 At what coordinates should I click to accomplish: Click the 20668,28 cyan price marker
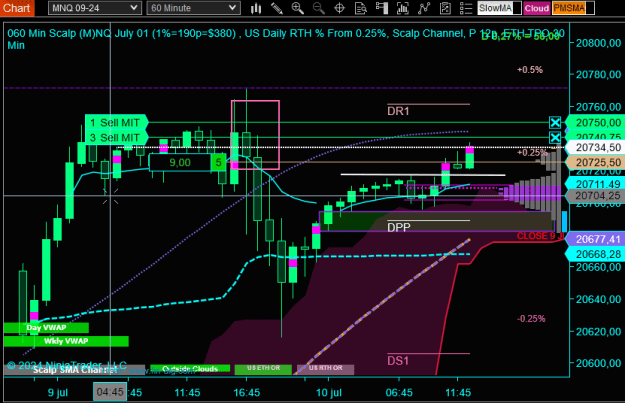(596, 254)
